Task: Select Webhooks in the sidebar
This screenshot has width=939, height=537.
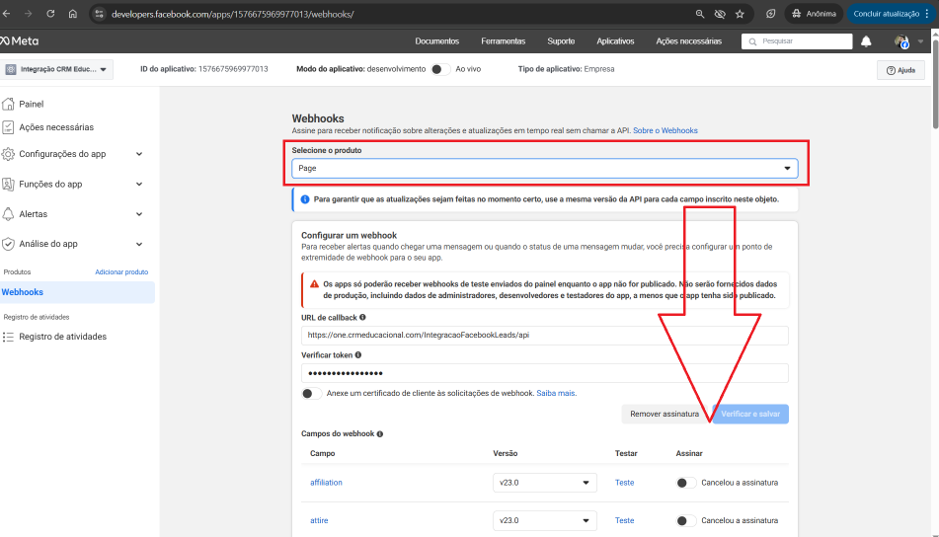Action: (x=77, y=292)
